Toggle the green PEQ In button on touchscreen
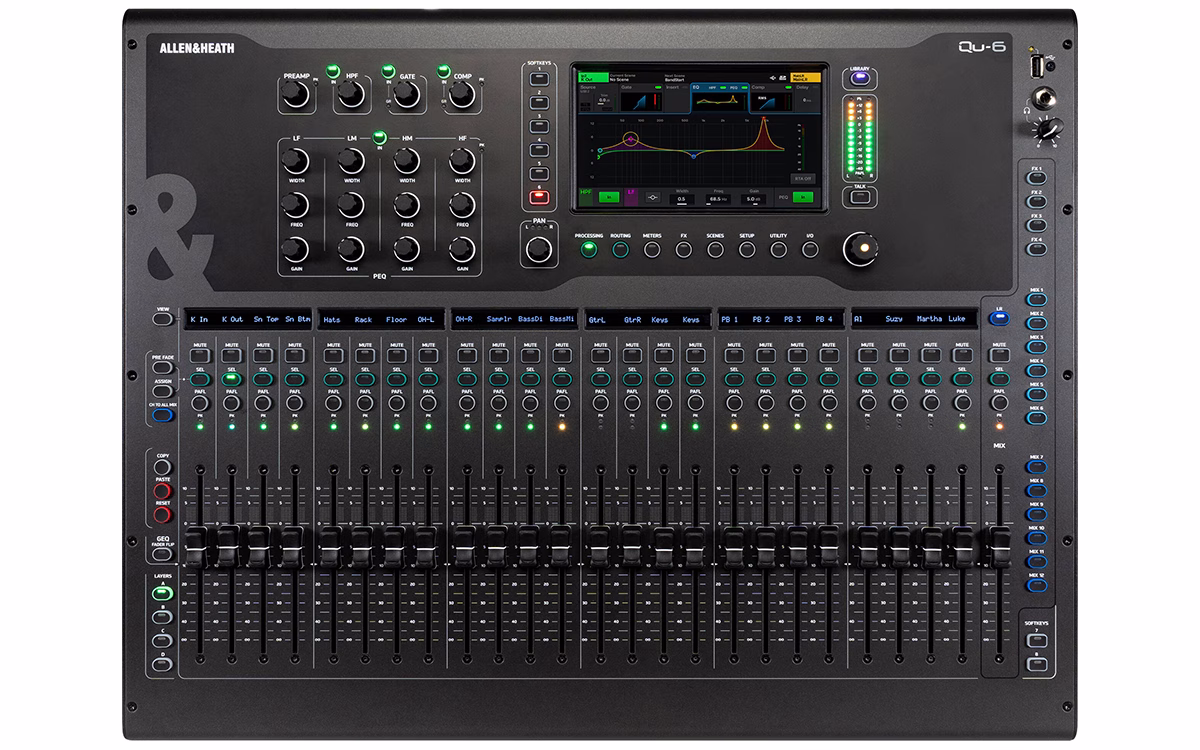Screen dimensions: 1200x750 [804, 198]
